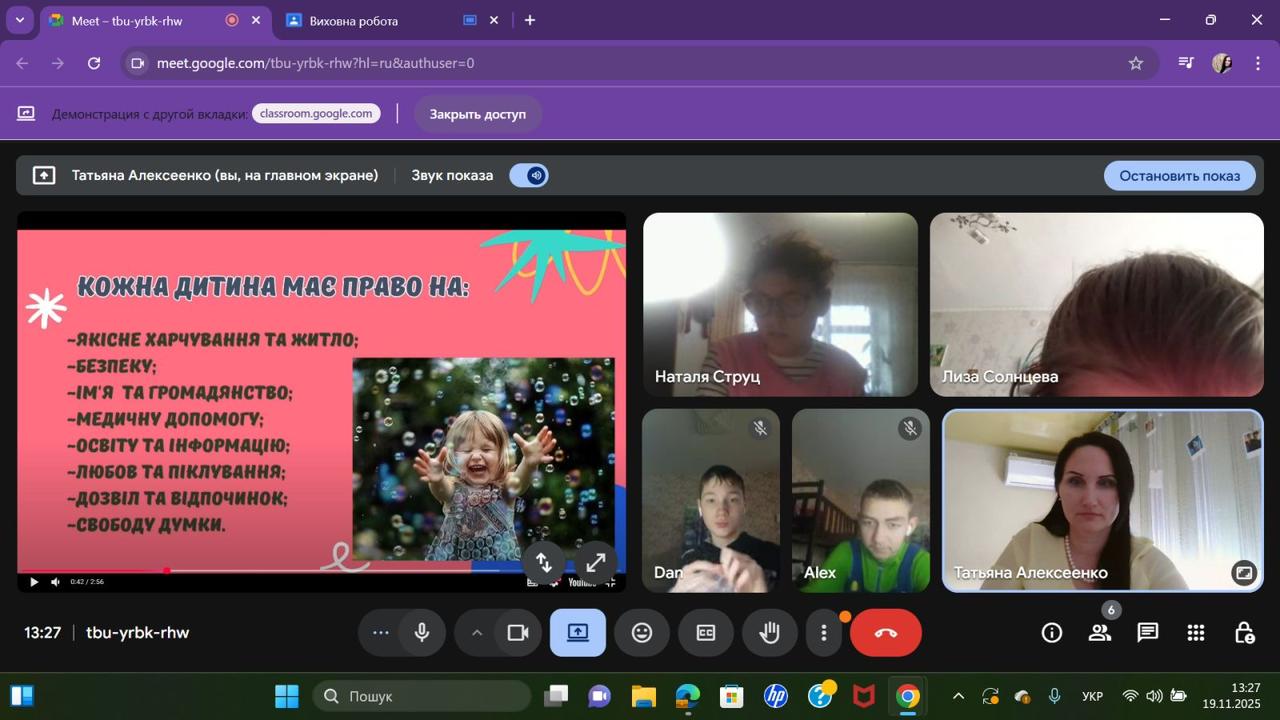Open the emoji reactions button
Screen dimensions: 1280x720
click(642, 632)
